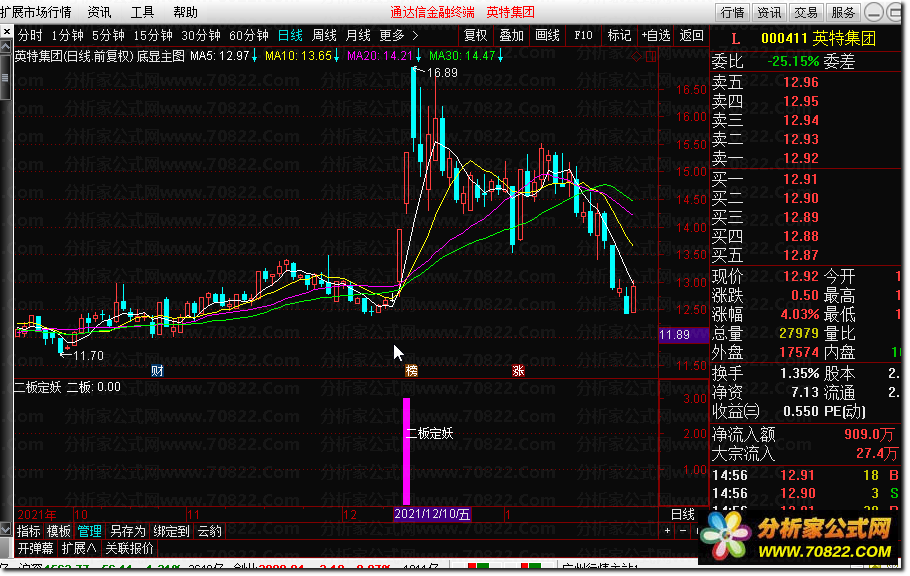The width and height of the screenshot is (910, 576).
Task: Switch to 60分钟 chart period
Action: (249, 35)
